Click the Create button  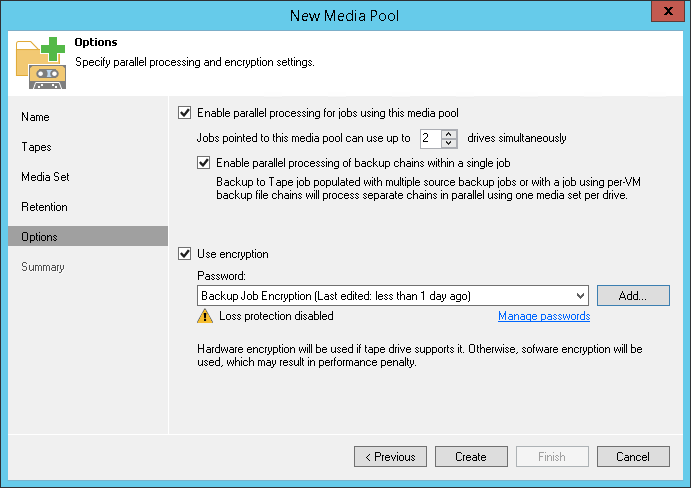coord(471,457)
